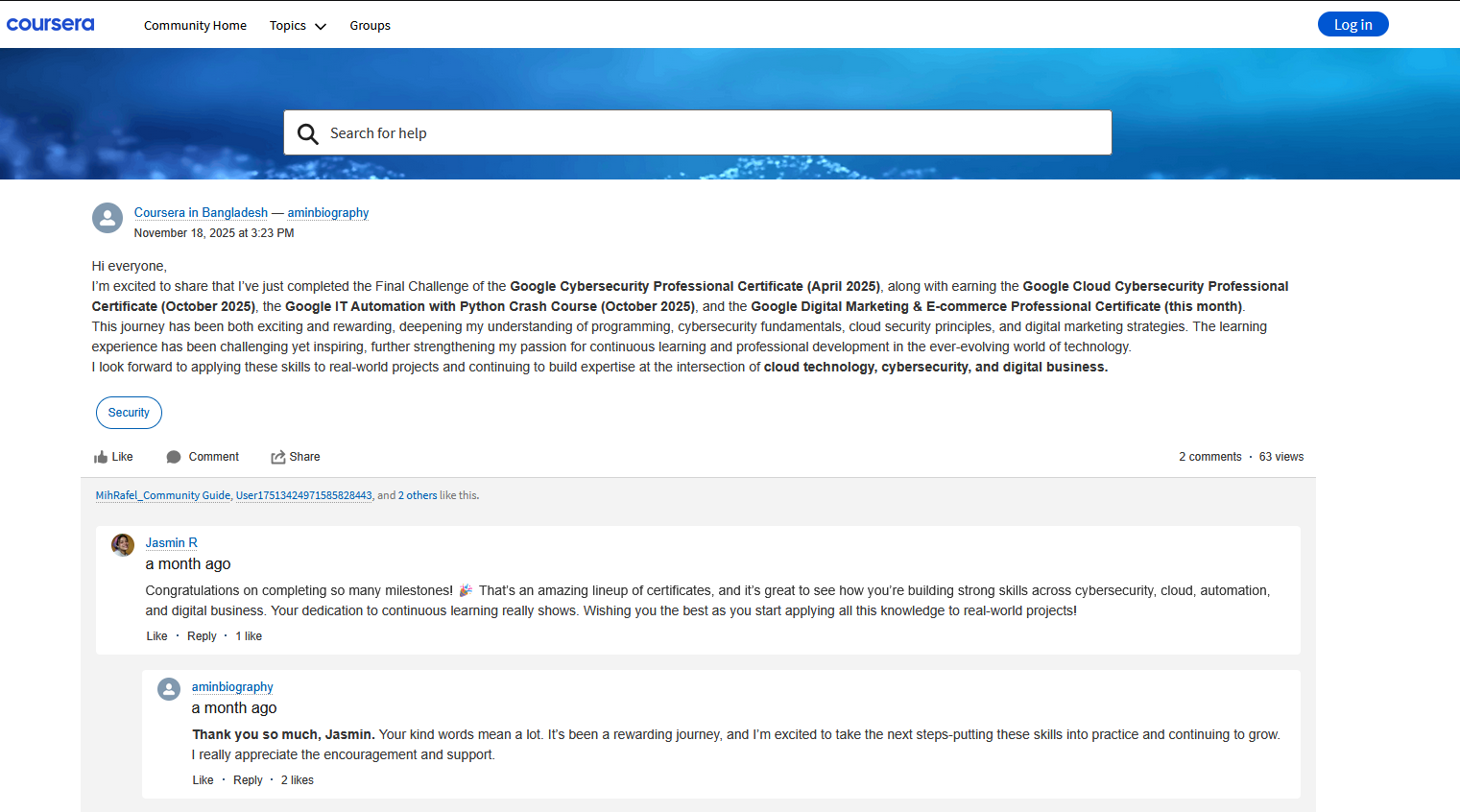The image size is (1460, 812).
Task: Open Jasmin R's profile picture
Action: 123,545
